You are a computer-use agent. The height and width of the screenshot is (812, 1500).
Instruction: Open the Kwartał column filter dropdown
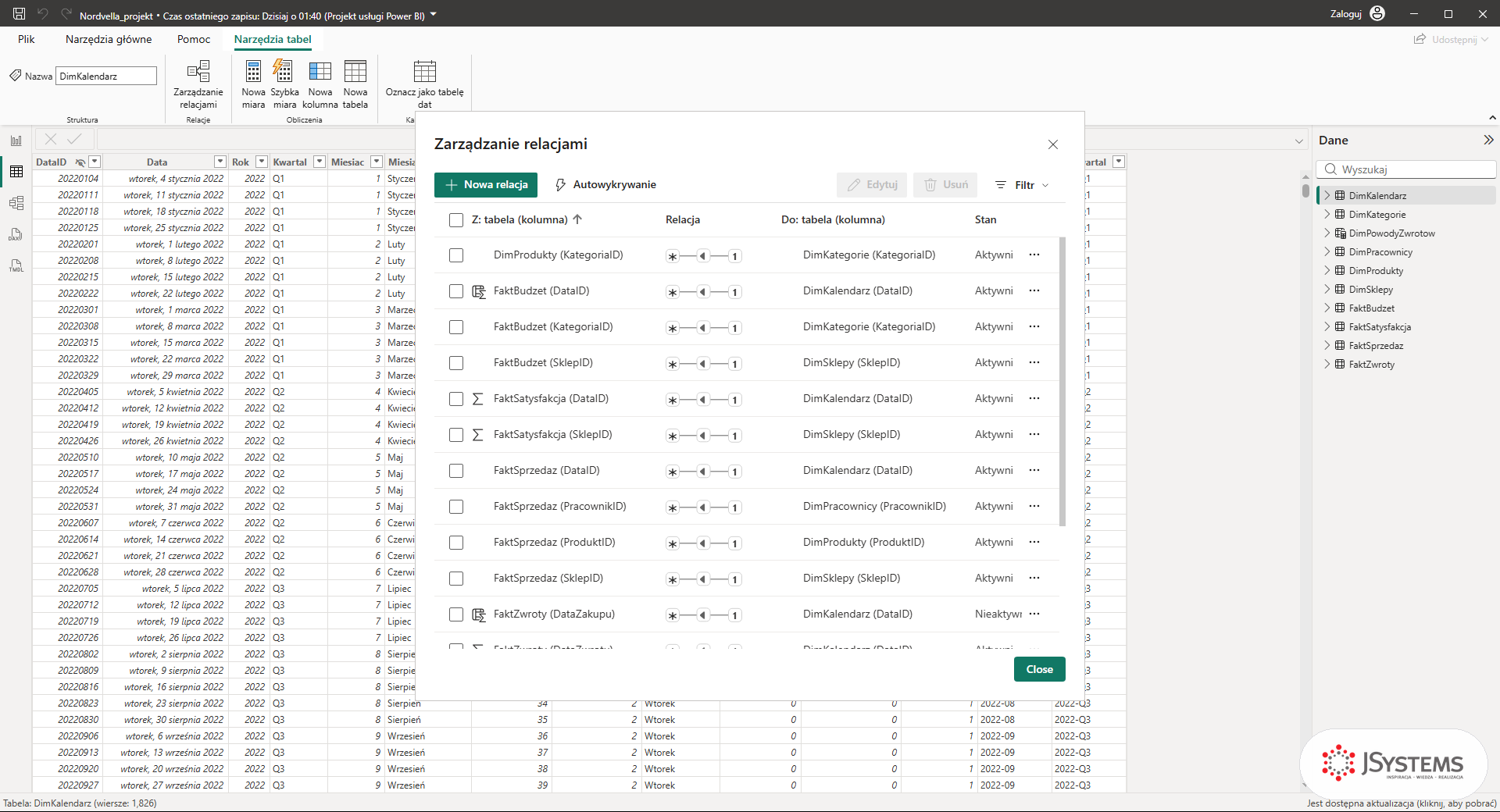[319, 162]
